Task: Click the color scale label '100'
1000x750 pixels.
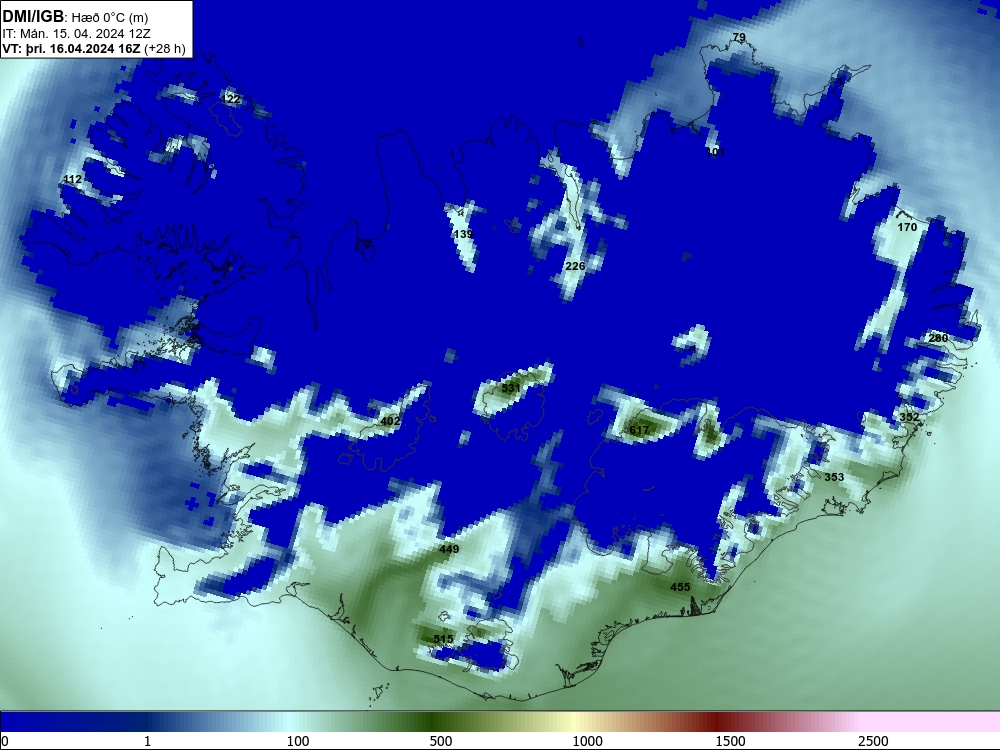Action: point(298,741)
